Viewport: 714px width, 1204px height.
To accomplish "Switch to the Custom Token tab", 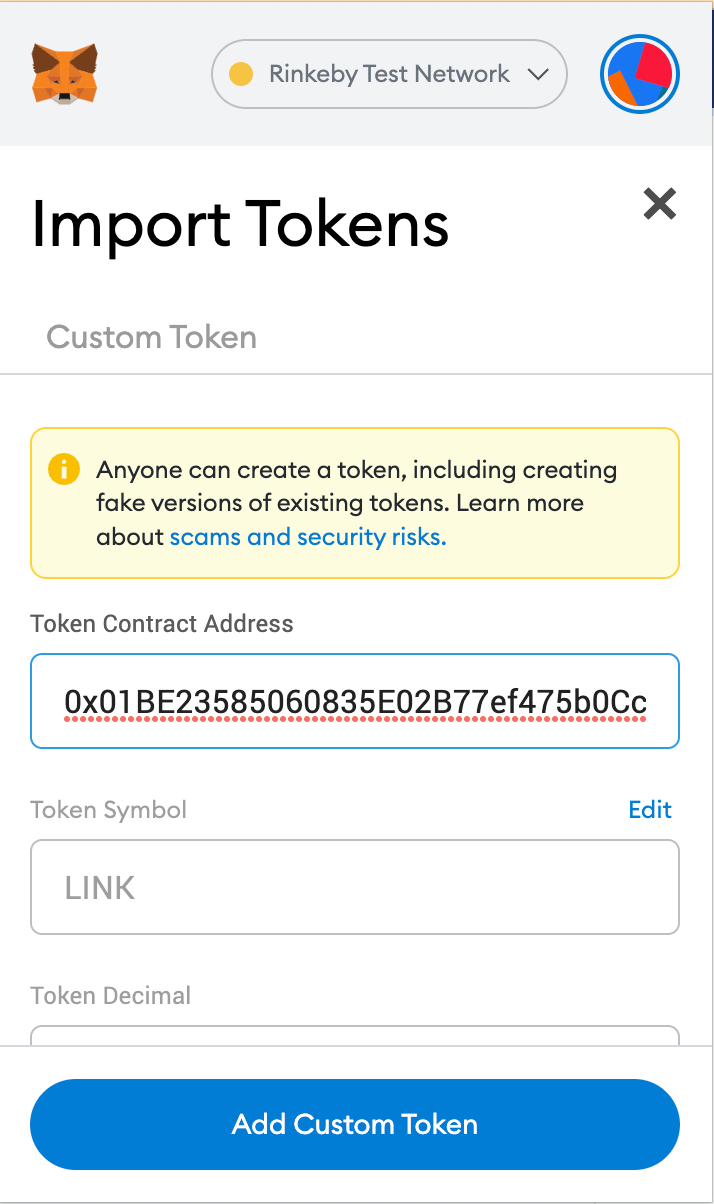I will 152,337.
